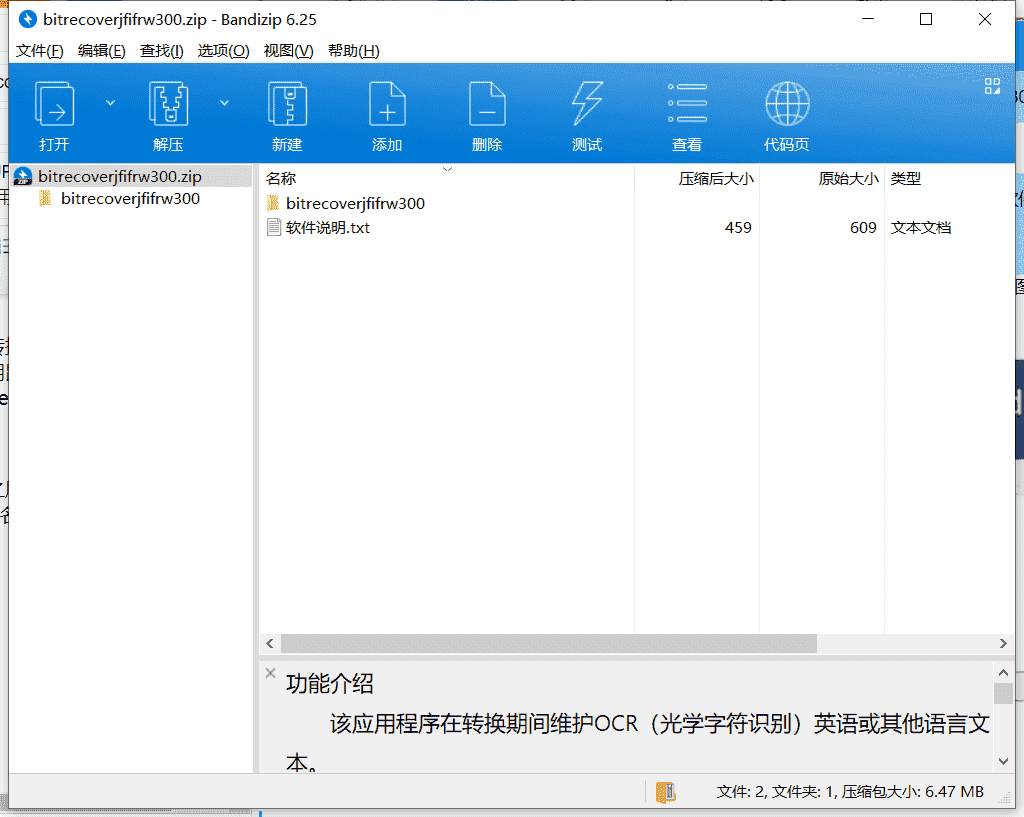Click the horizontal scrollbar right arrow
This screenshot has width=1024, height=817.
pos(1003,643)
